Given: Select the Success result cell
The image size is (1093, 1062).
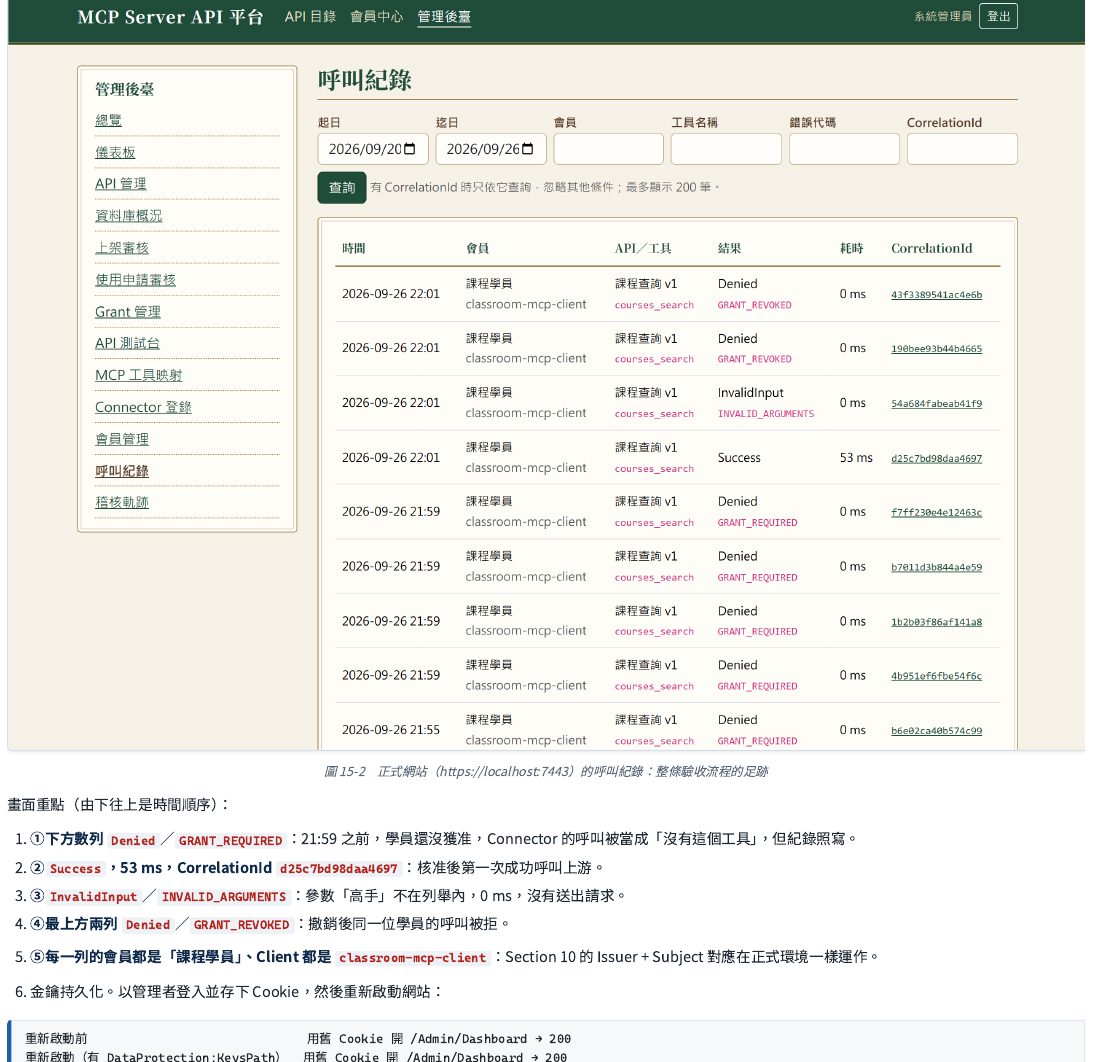Looking at the screenshot, I should coord(739,458).
